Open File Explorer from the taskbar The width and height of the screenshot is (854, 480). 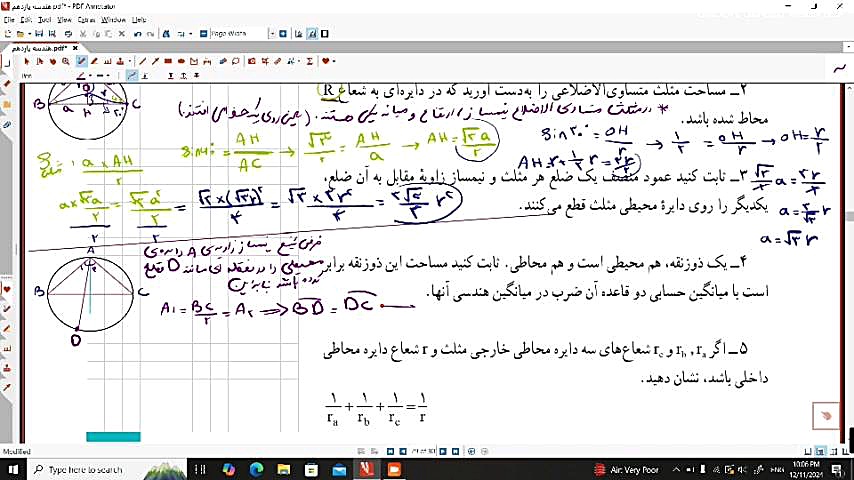[x=284, y=469]
